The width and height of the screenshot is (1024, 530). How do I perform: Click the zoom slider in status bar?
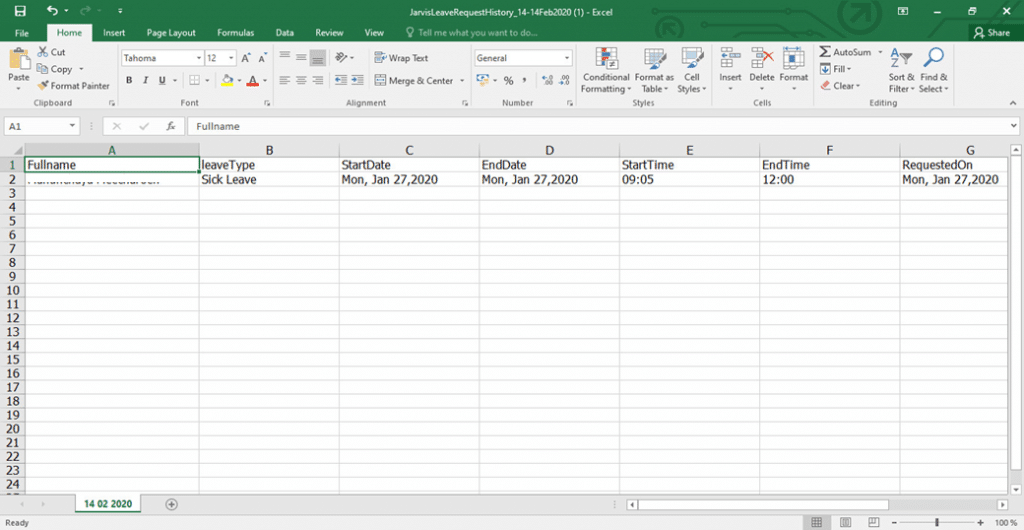936,522
